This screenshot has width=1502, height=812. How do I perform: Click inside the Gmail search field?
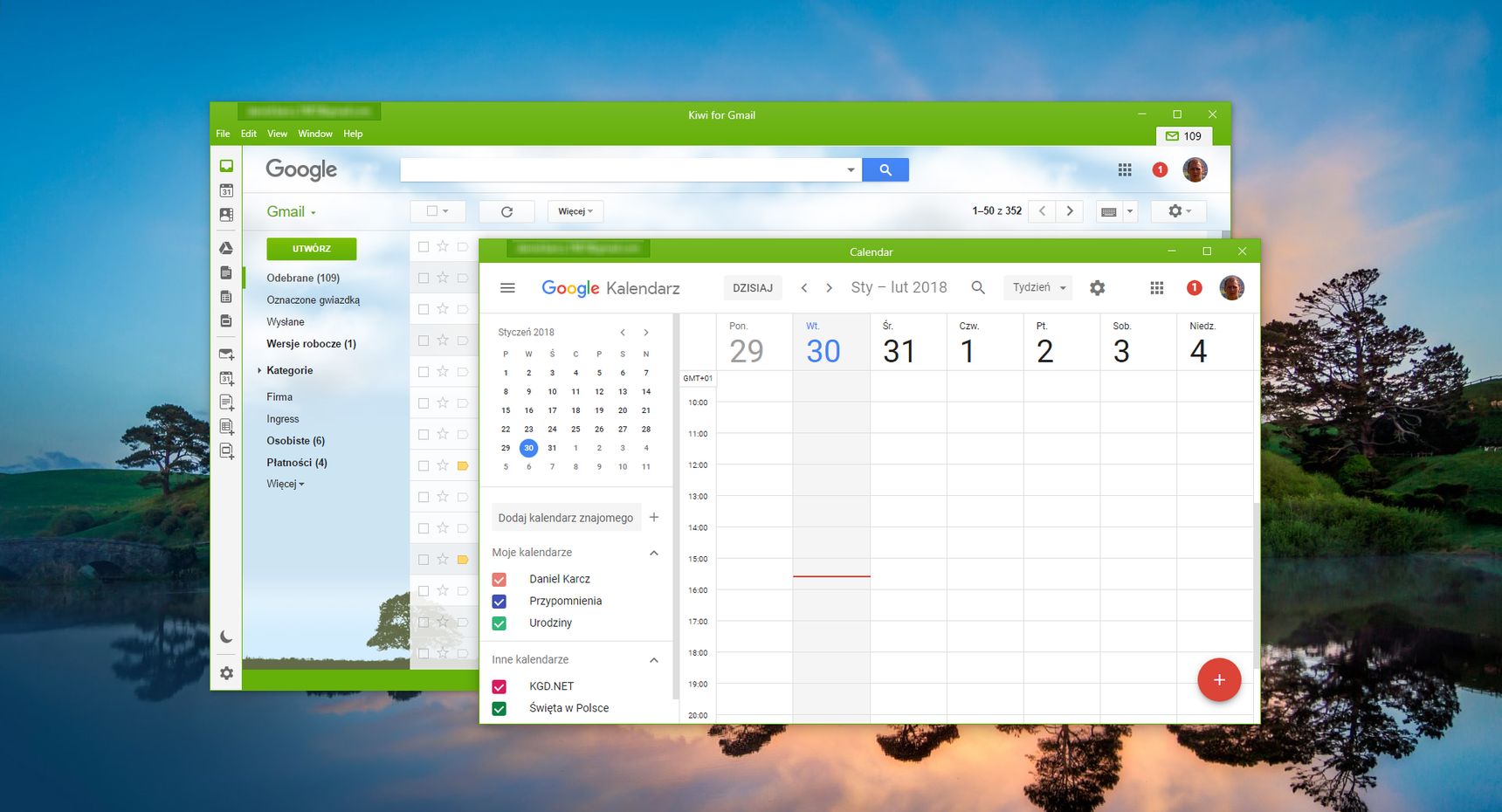[622, 170]
